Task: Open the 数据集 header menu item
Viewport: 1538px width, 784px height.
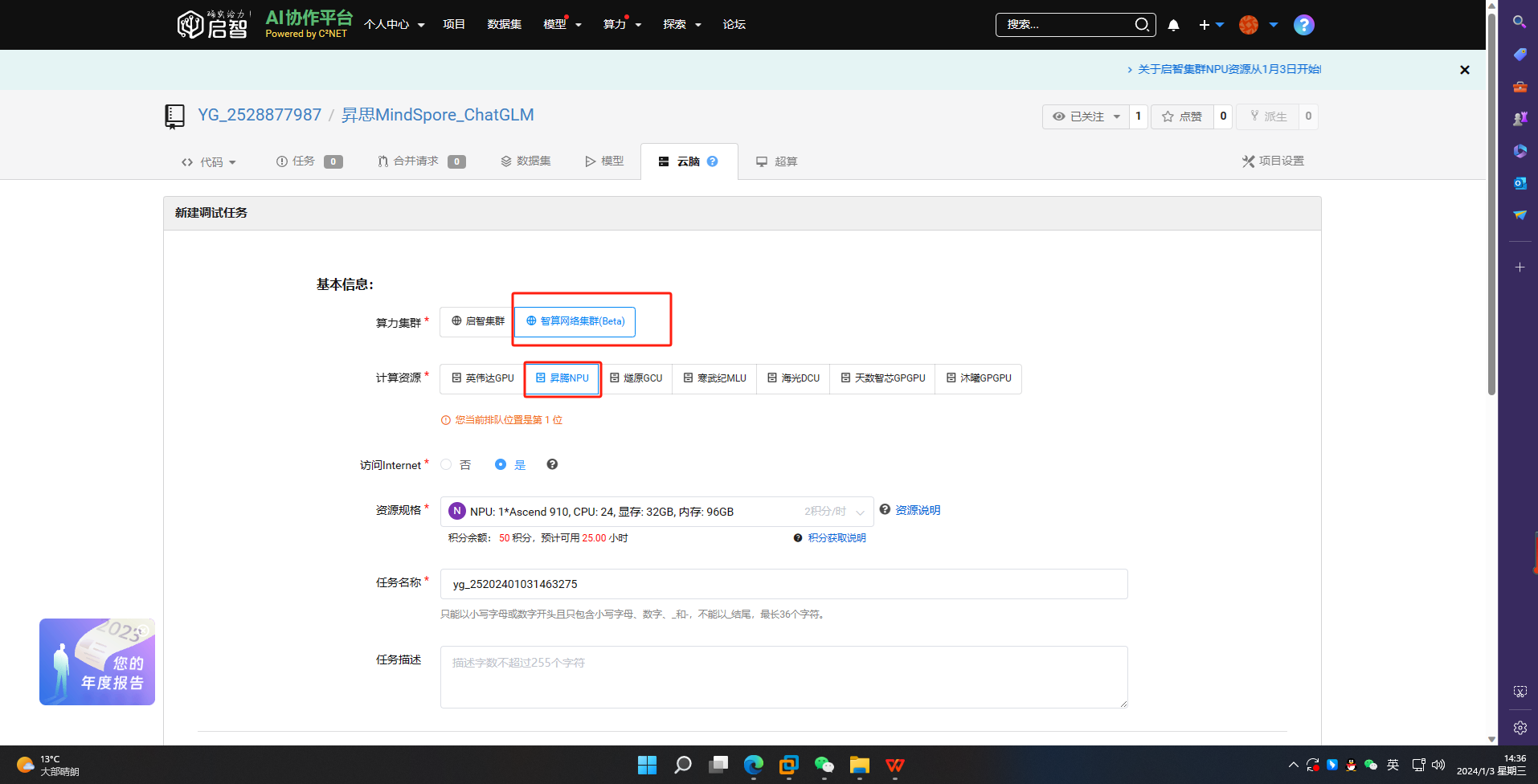Action: click(x=504, y=25)
